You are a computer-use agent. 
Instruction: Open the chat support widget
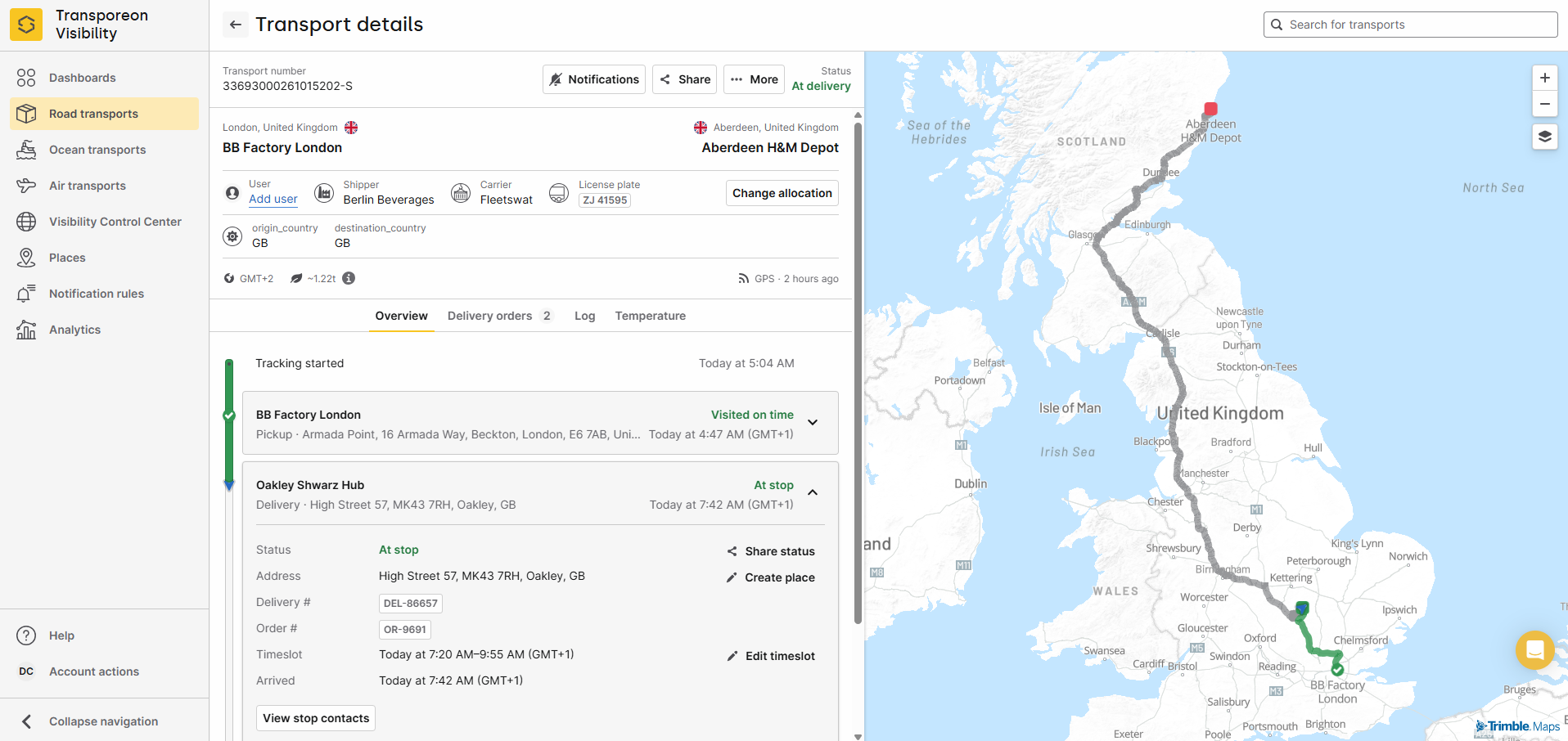pyautogui.click(x=1535, y=650)
